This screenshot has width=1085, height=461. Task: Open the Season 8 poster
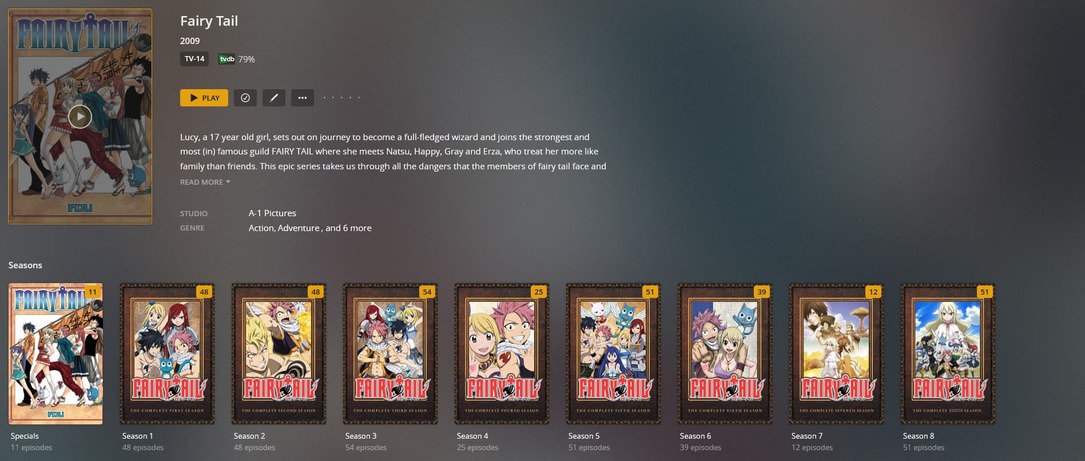pos(948,354)
